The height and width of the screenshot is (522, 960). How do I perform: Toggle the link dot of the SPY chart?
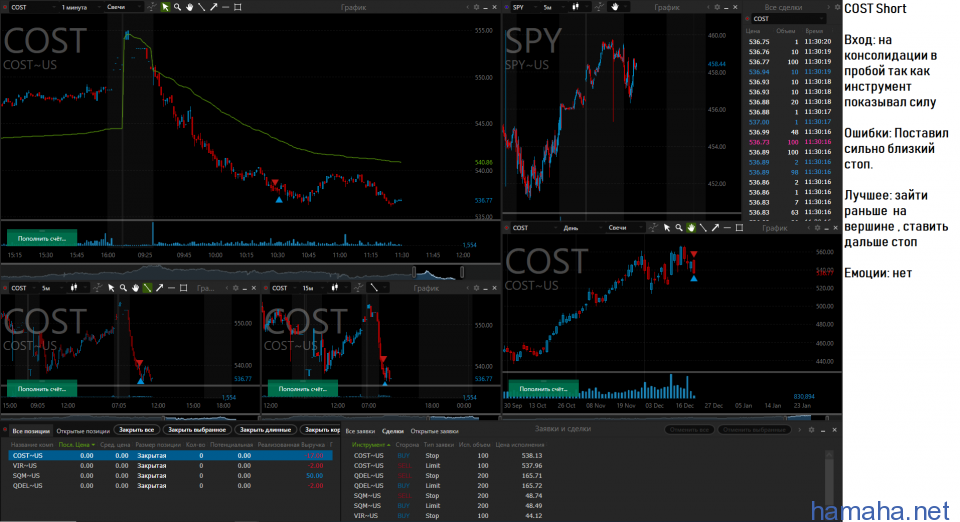click(507, 7)
